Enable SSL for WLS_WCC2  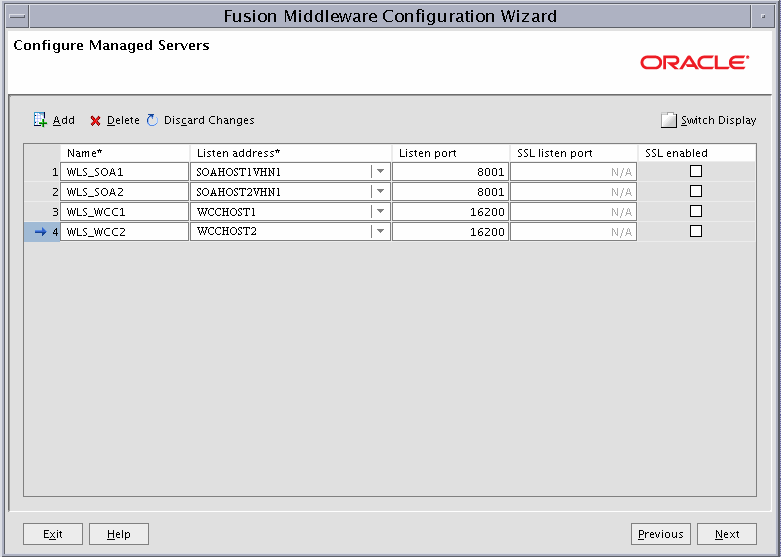click(x=696, y=231)
